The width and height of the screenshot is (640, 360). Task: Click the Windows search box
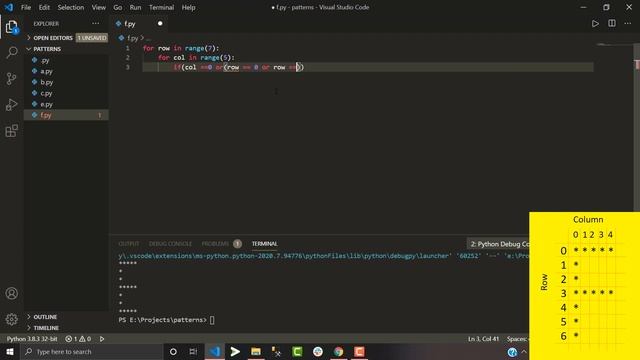[92, 351]
